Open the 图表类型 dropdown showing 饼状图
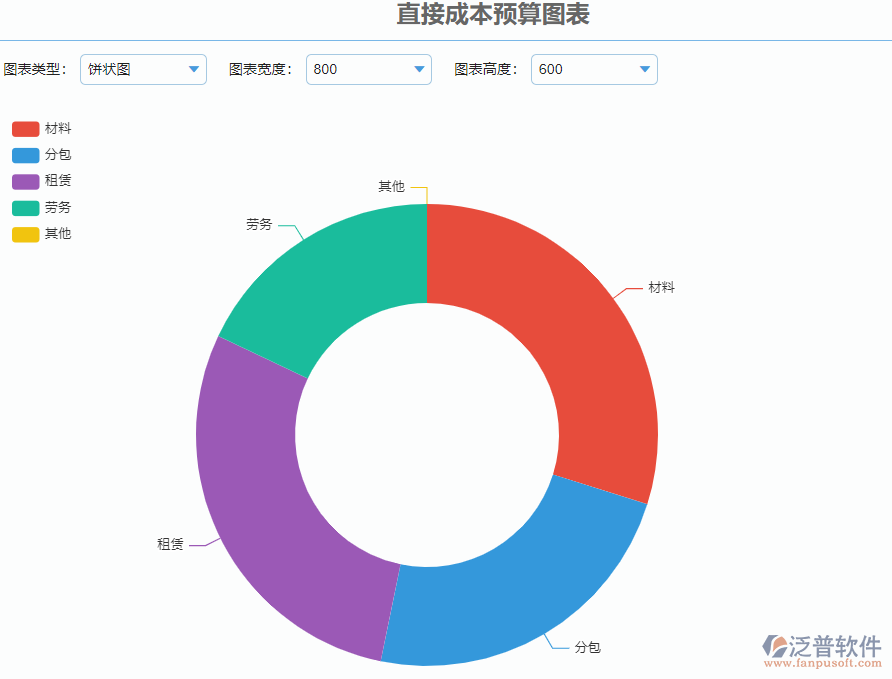The height and width of the screenshot is (679, 892). (x=143, y=69)
